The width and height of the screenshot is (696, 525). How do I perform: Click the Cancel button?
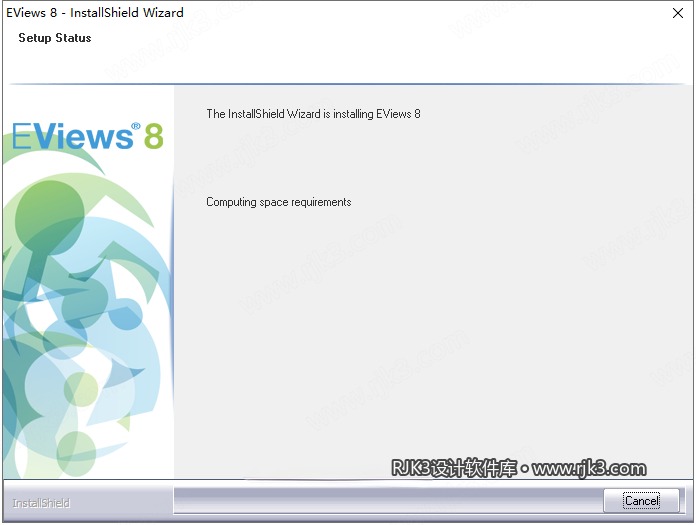coord(641,501)
